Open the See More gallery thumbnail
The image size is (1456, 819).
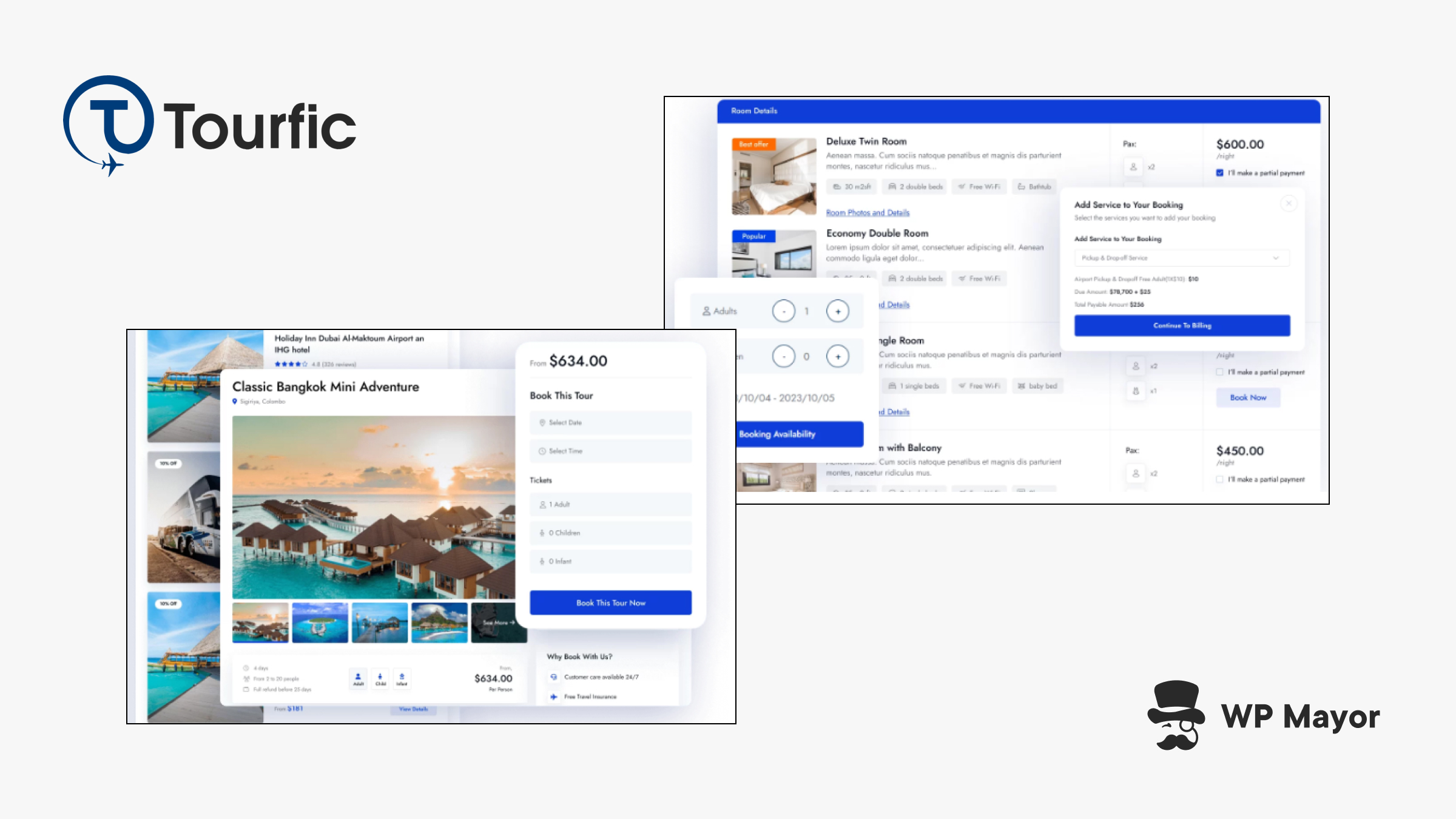coord(499,622)
